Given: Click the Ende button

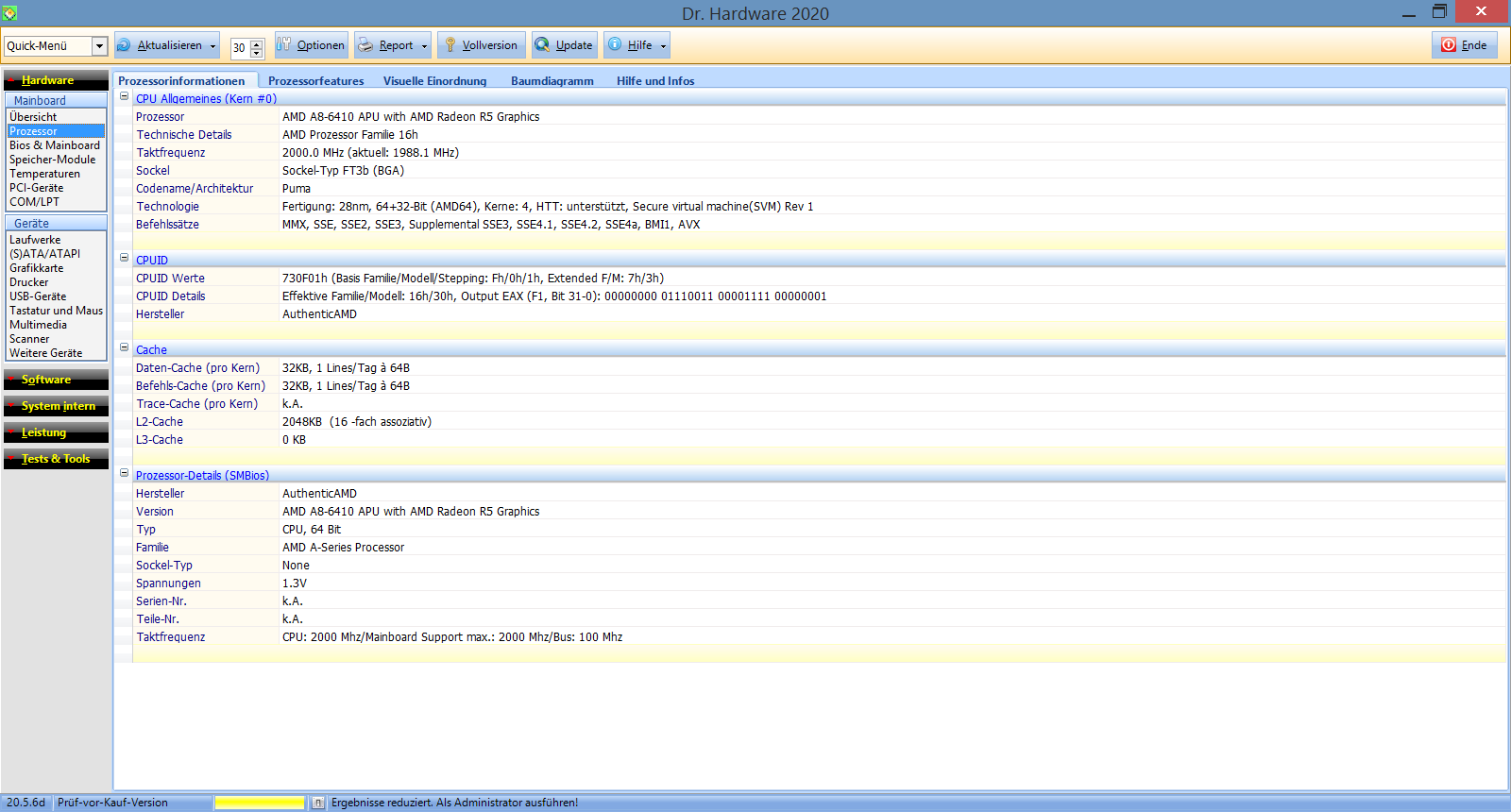Looking at the screenshot, I should click(1465, 45).
